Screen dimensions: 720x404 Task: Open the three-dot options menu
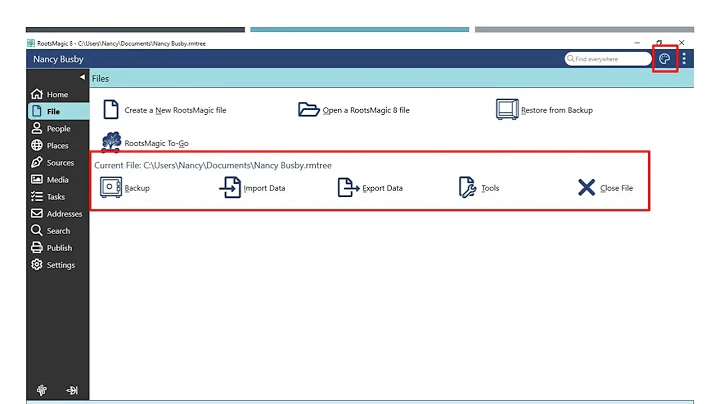pyautogui.click(x=684, y=59)
